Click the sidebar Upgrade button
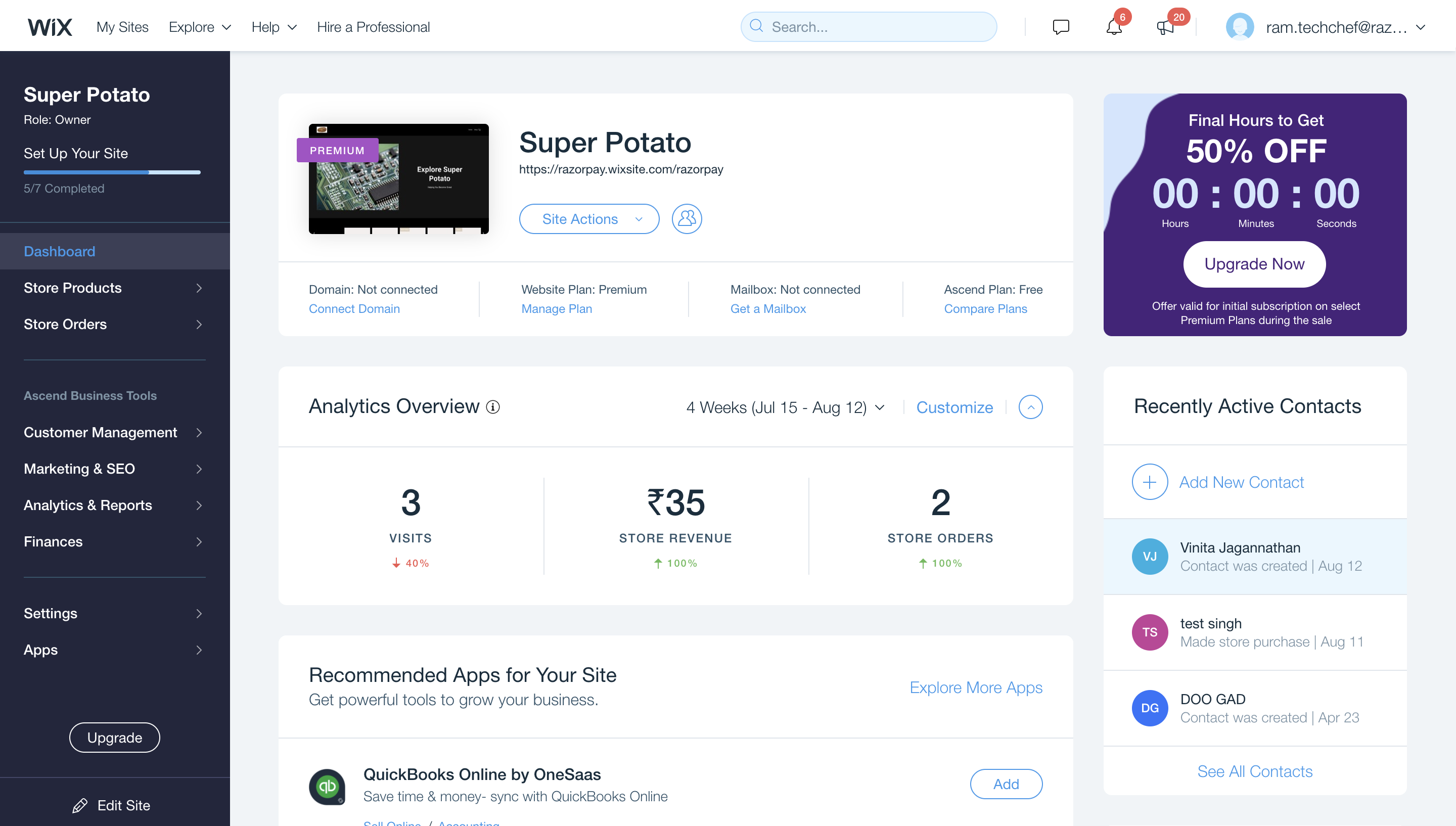Screen dimensions: 1456x826 (115, 738)
